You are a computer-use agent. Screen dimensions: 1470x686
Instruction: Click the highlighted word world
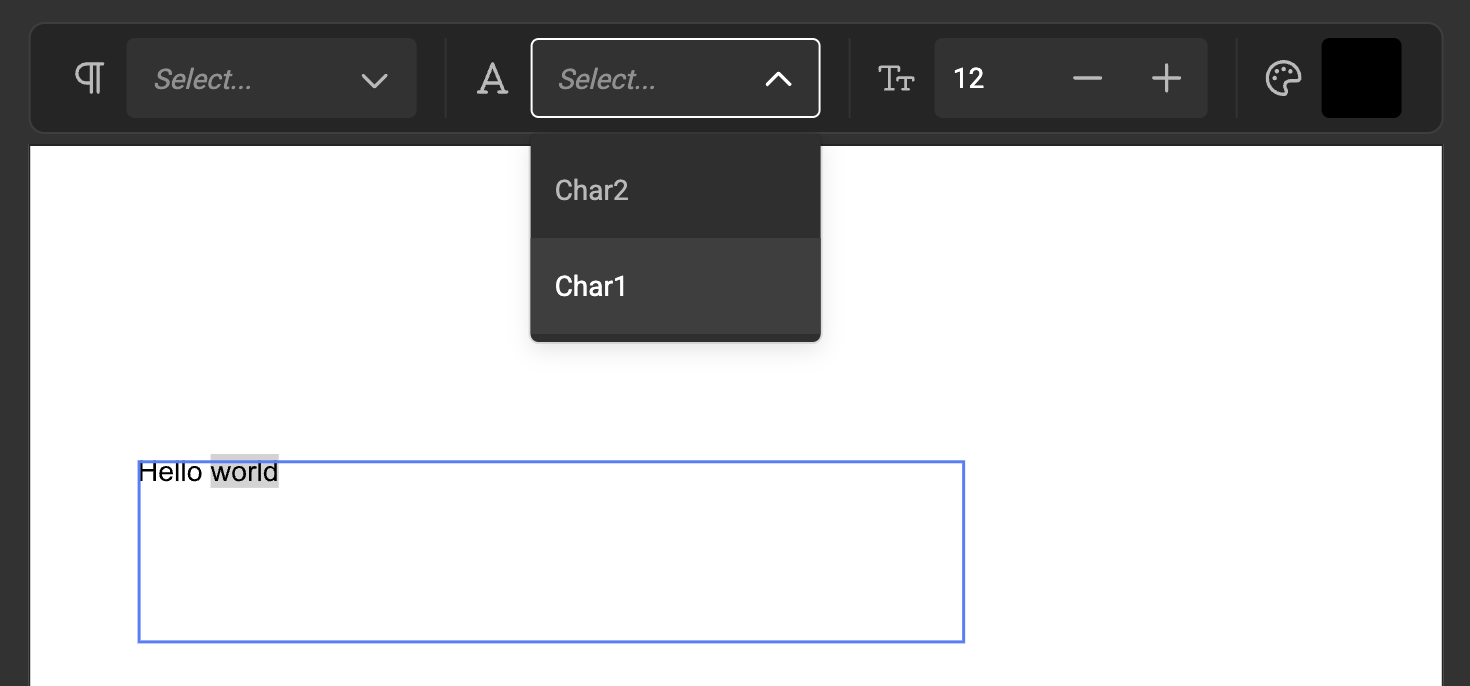point(244,472)
